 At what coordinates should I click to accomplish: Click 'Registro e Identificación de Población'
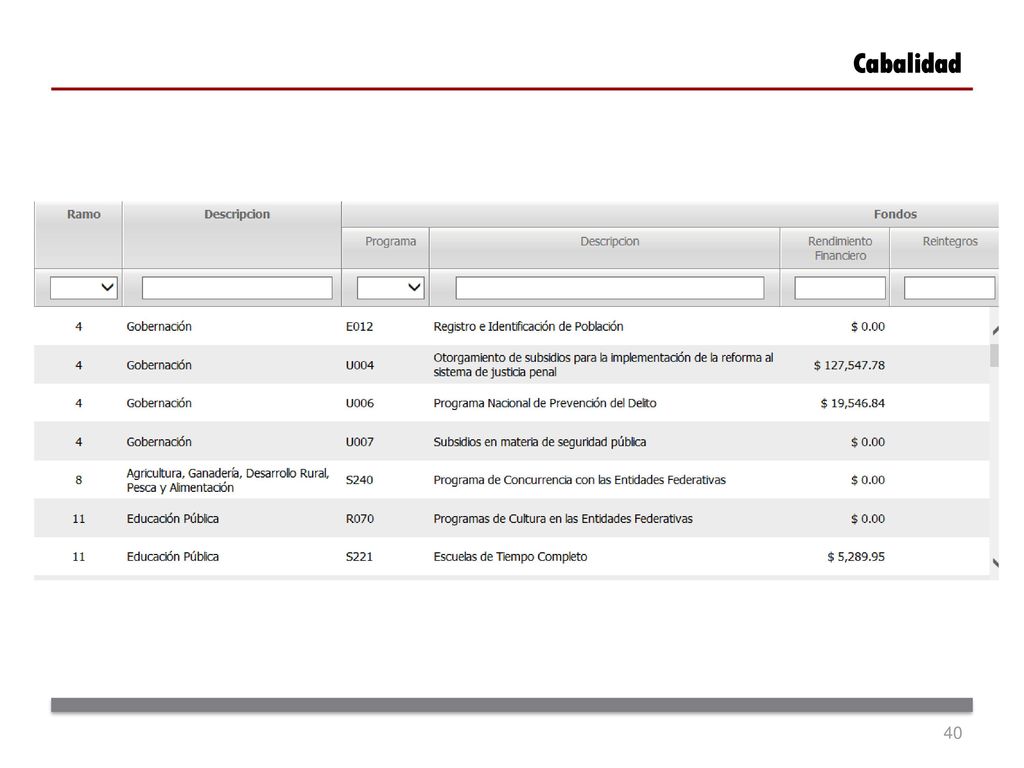pos(528,327)
